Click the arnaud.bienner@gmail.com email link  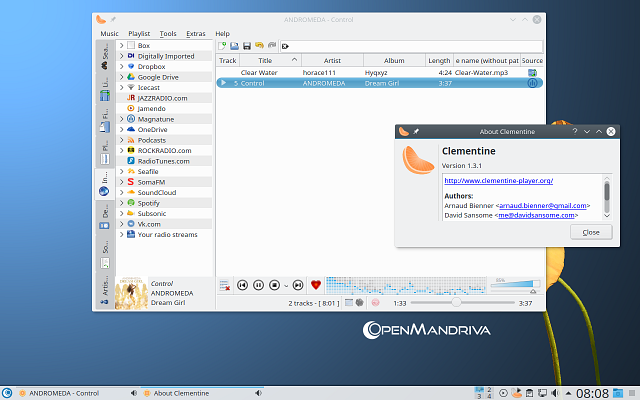coord(542,206)
